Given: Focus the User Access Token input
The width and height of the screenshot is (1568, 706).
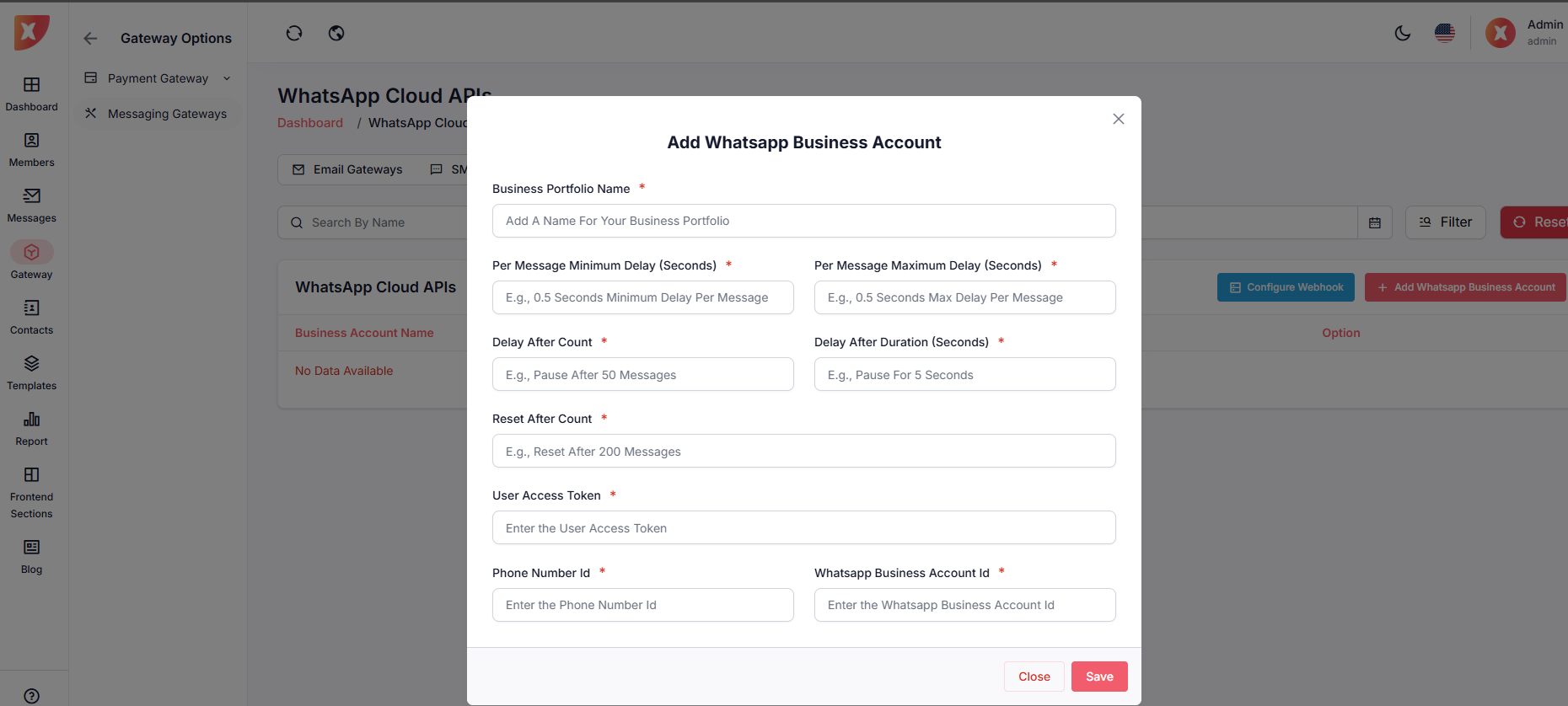Looking at the screenshot, I should 803,528.
